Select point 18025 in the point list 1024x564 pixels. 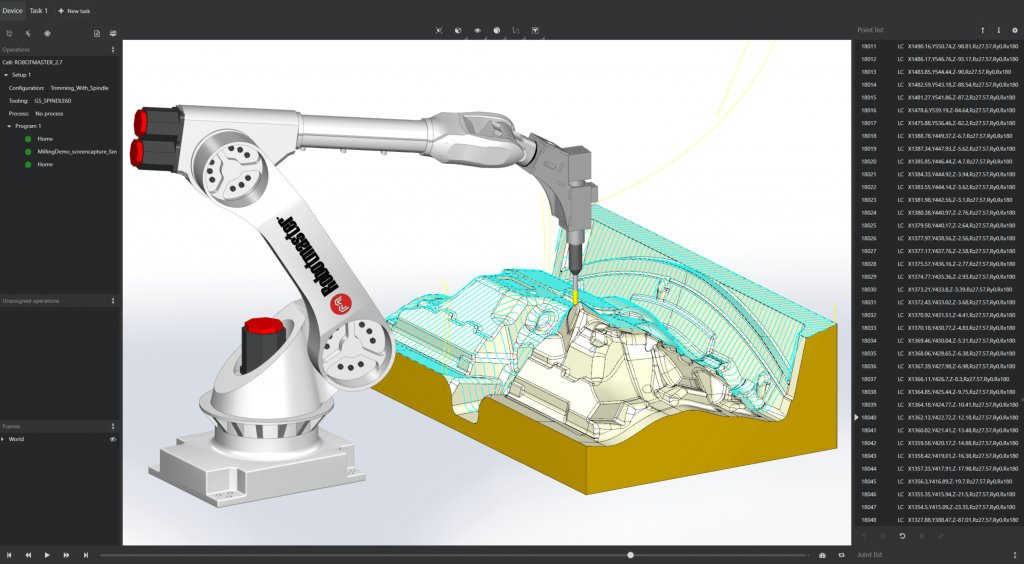point(938,226)
